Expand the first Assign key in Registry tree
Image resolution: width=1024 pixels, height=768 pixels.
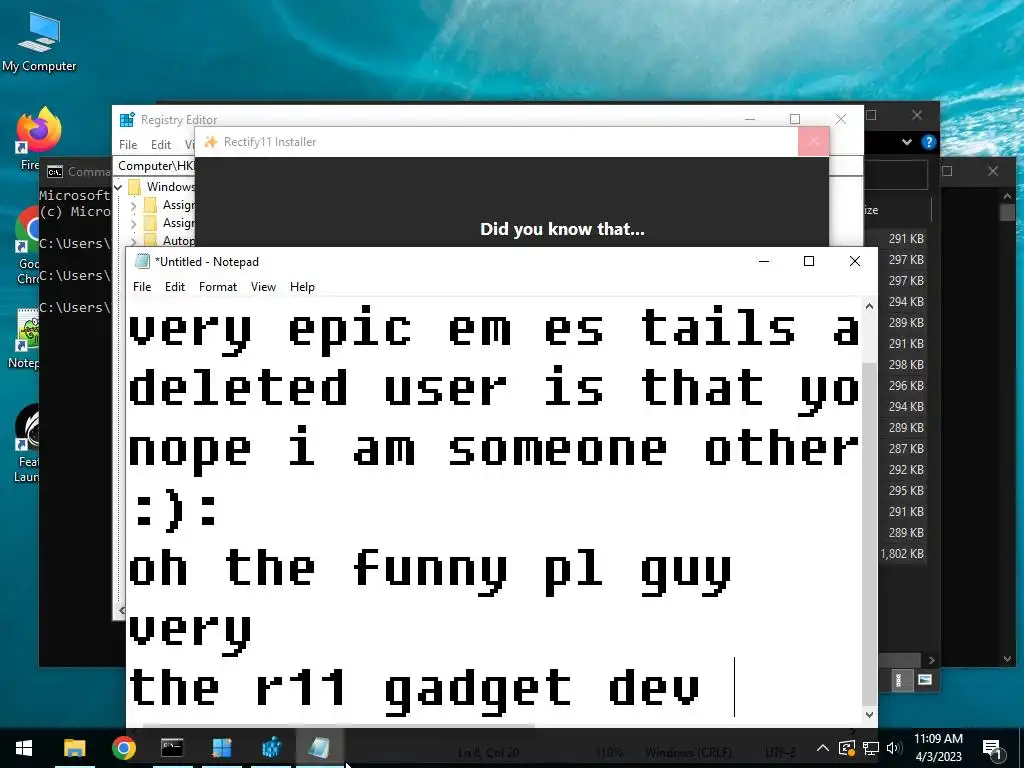(133, 206)
